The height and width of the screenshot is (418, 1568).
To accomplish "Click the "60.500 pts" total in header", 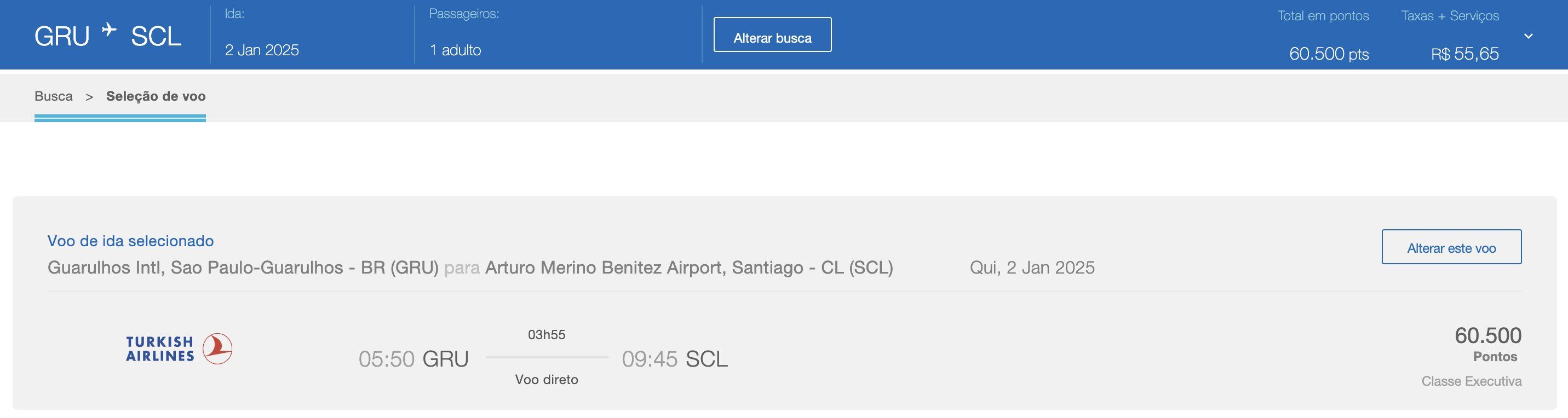I will 1329,54.
